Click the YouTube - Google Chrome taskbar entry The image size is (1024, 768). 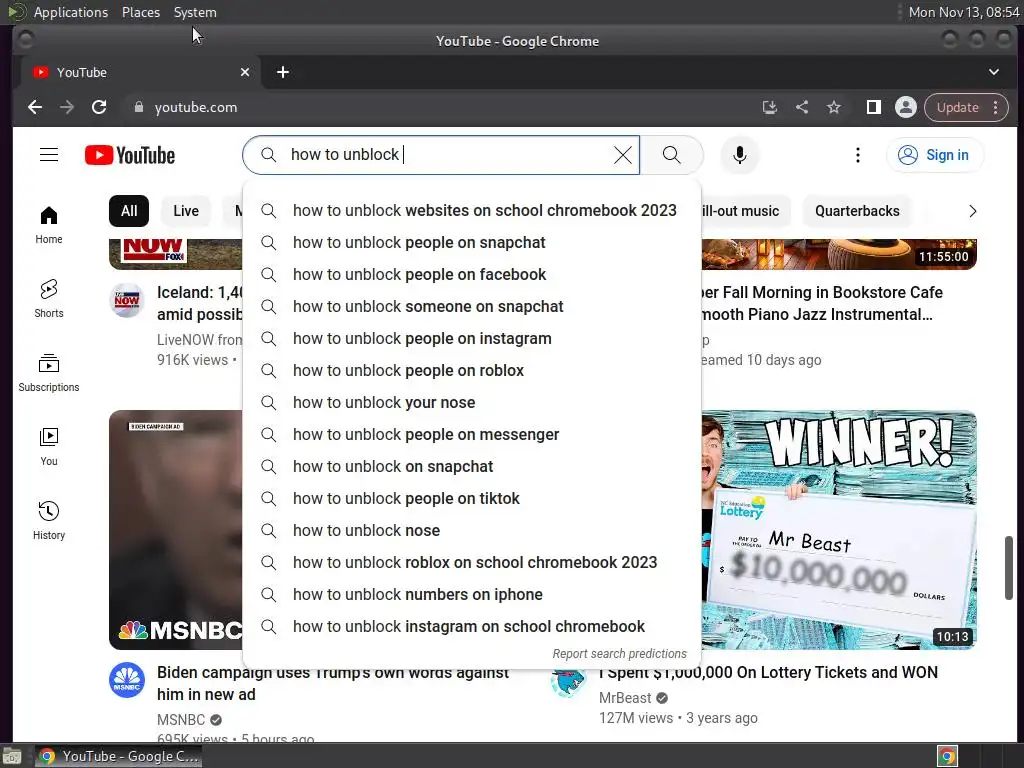tap(118, 756)
